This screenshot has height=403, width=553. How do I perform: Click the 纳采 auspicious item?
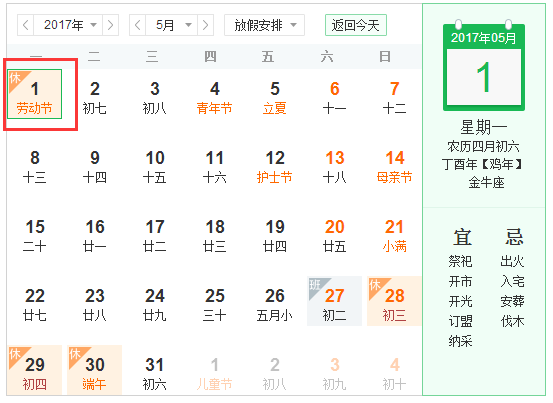[460, 341]
